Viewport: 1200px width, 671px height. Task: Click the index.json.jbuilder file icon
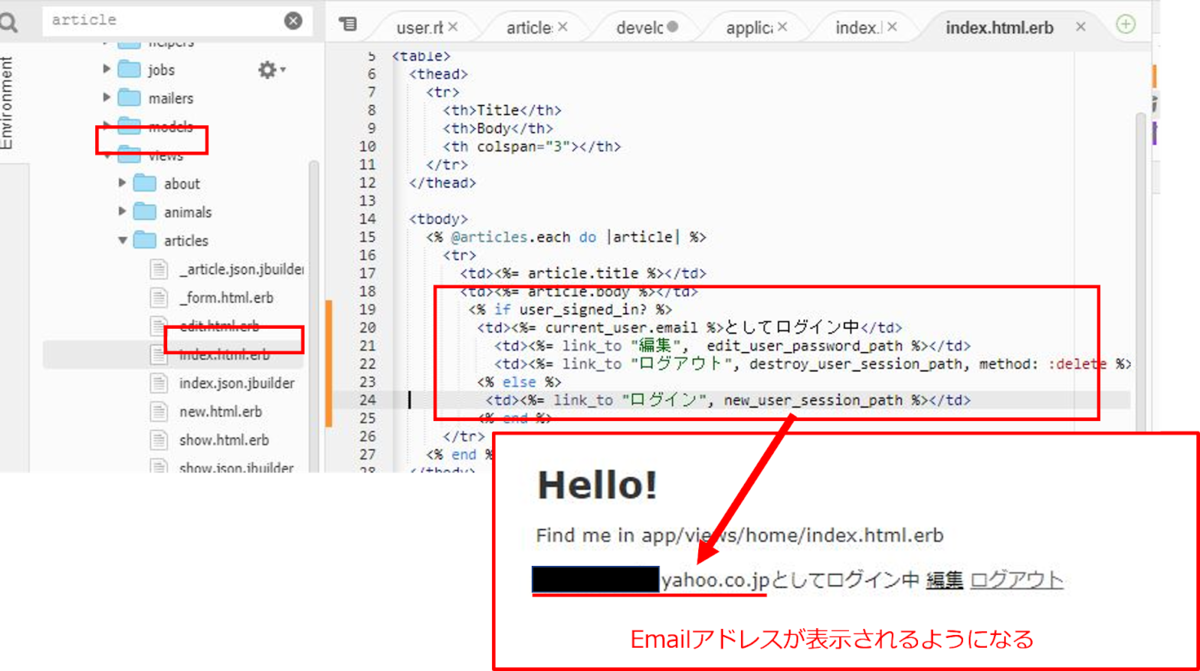pos(160,383)
